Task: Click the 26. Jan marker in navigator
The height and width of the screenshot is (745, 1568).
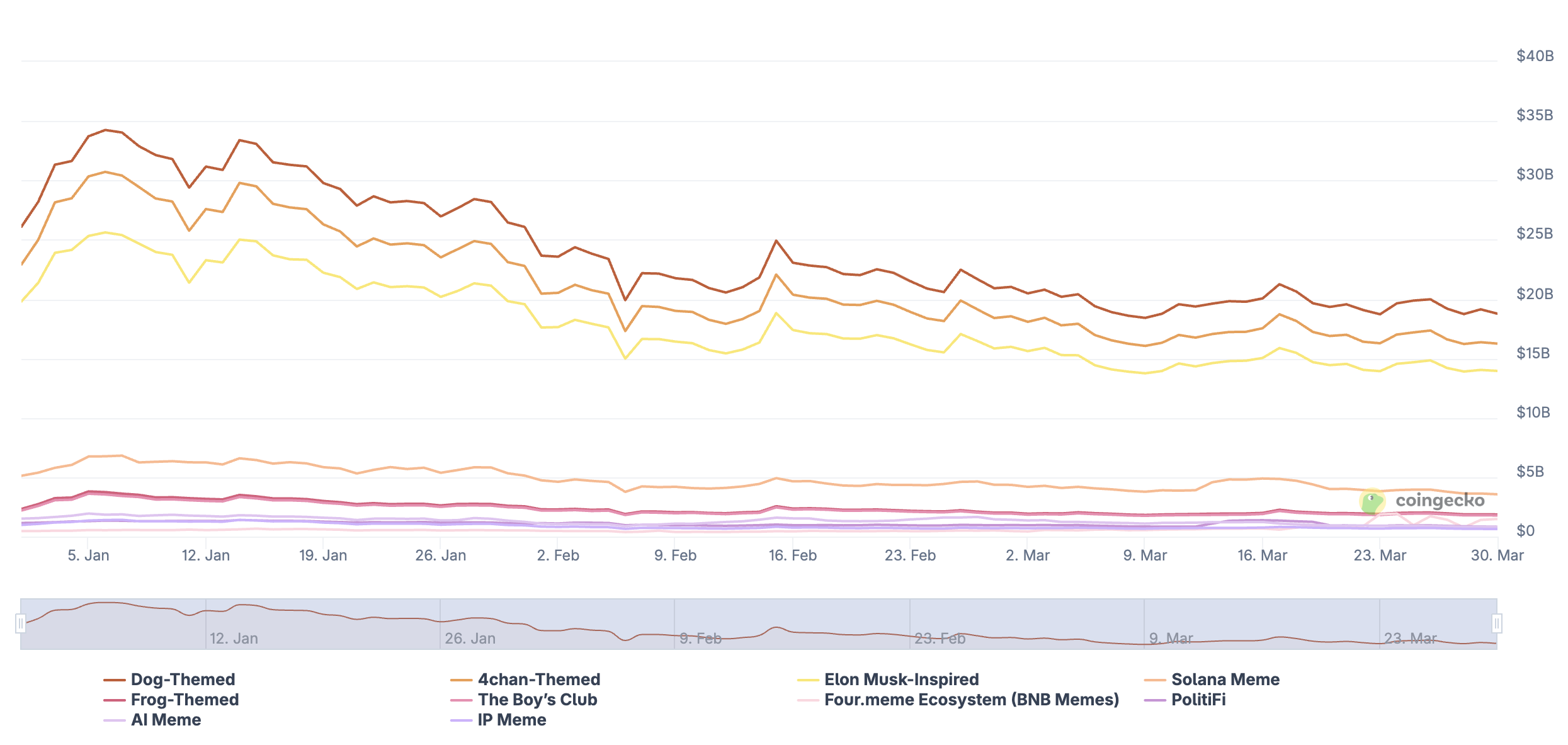Action: (x=470, y=639)
